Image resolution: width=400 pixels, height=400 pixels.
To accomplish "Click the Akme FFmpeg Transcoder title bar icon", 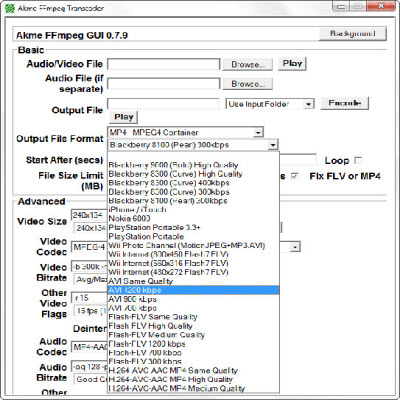I will click(x=10, y=8).
